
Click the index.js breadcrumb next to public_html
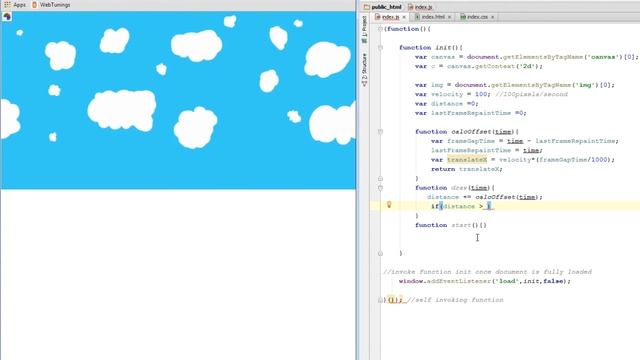tap(420, 7)
